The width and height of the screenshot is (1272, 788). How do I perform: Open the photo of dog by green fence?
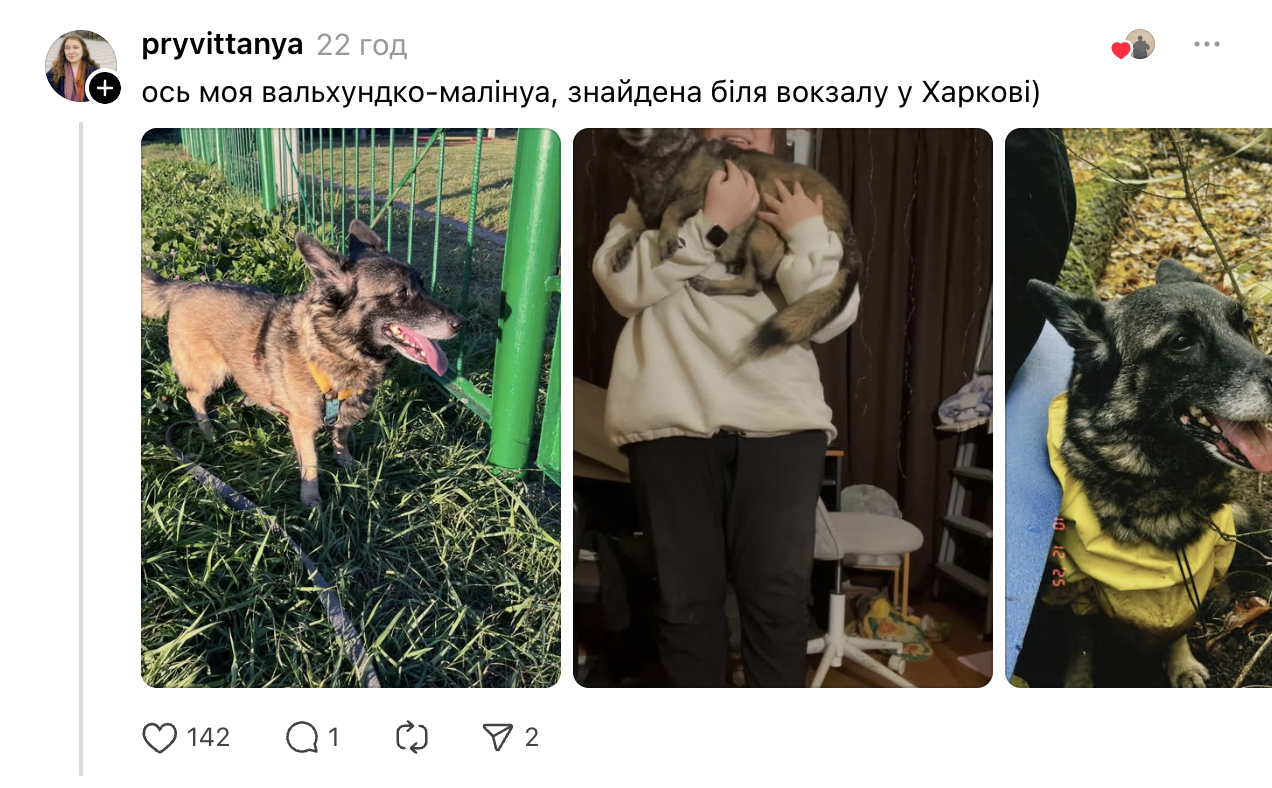[x=351, y=408]
